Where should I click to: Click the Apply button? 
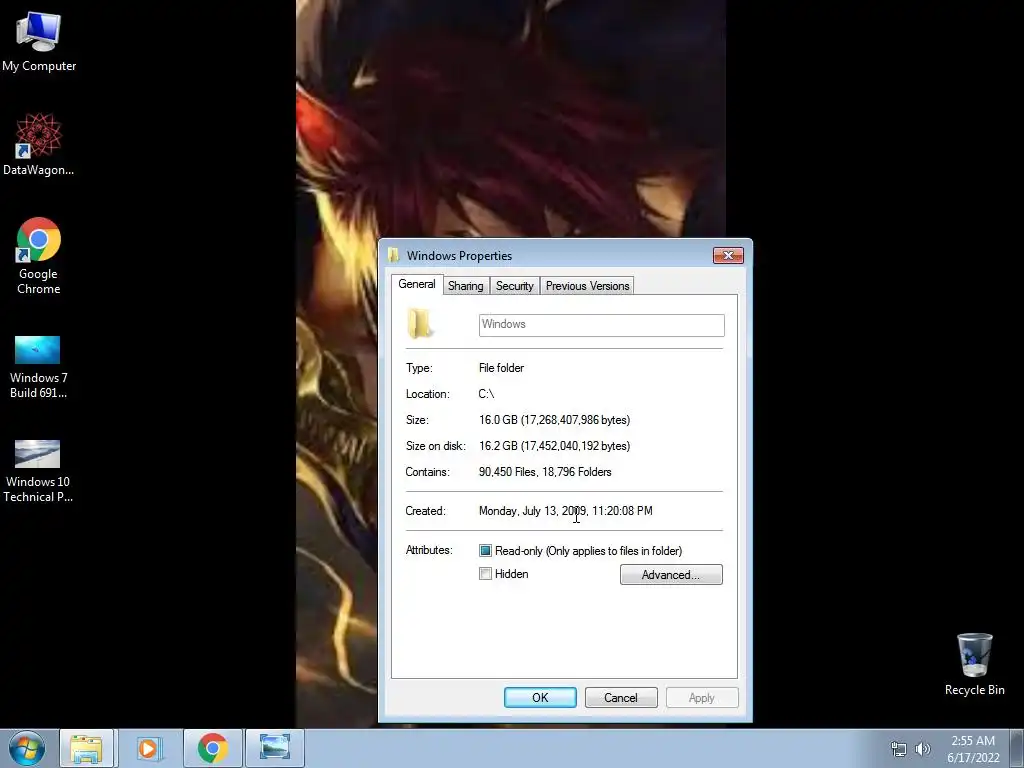[702, 697]
